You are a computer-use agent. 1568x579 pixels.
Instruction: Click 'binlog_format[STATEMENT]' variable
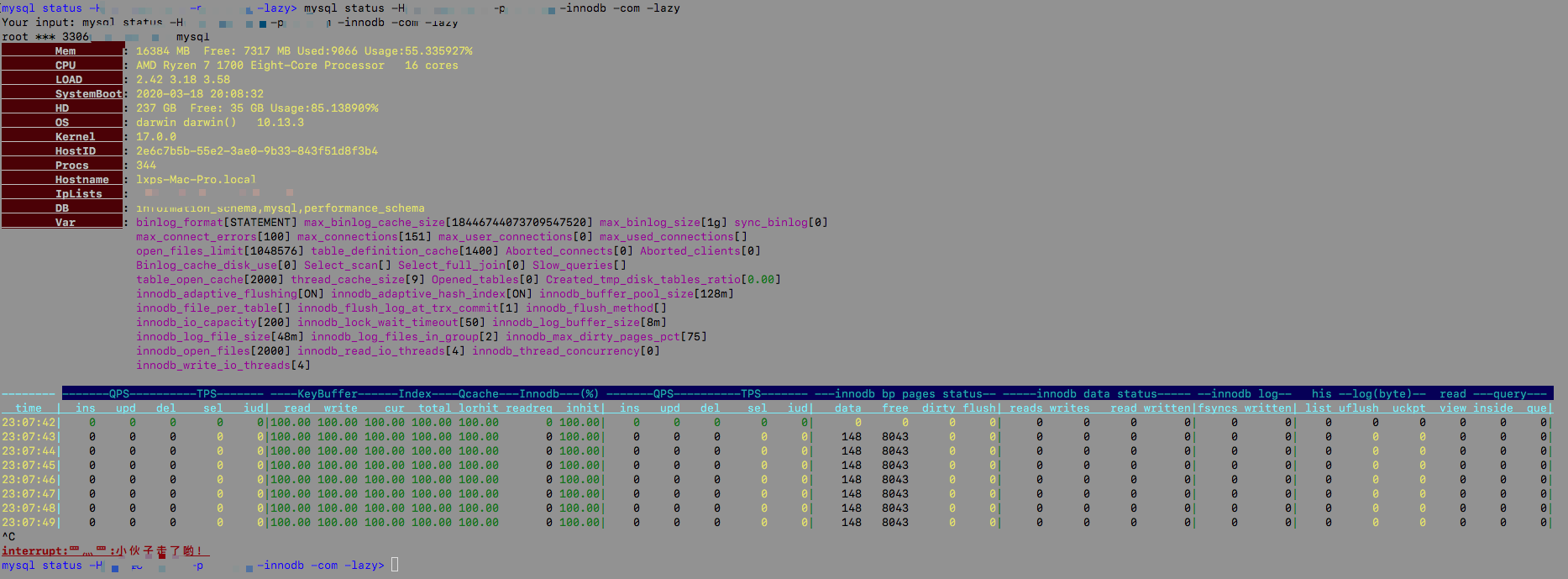217,223
